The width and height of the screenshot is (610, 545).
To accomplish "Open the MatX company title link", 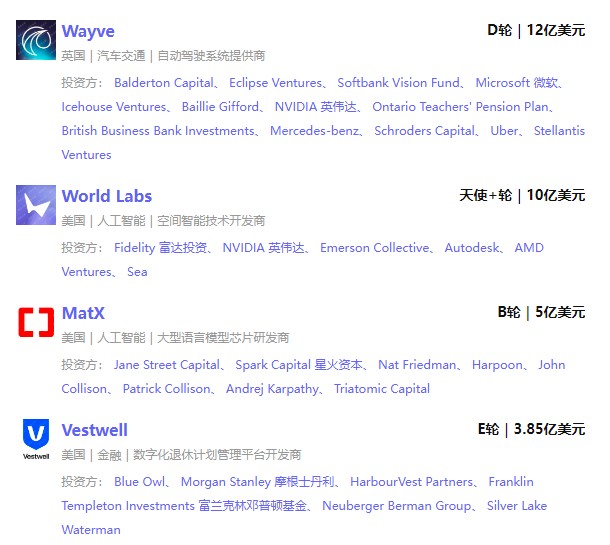I will coord(83,313).
